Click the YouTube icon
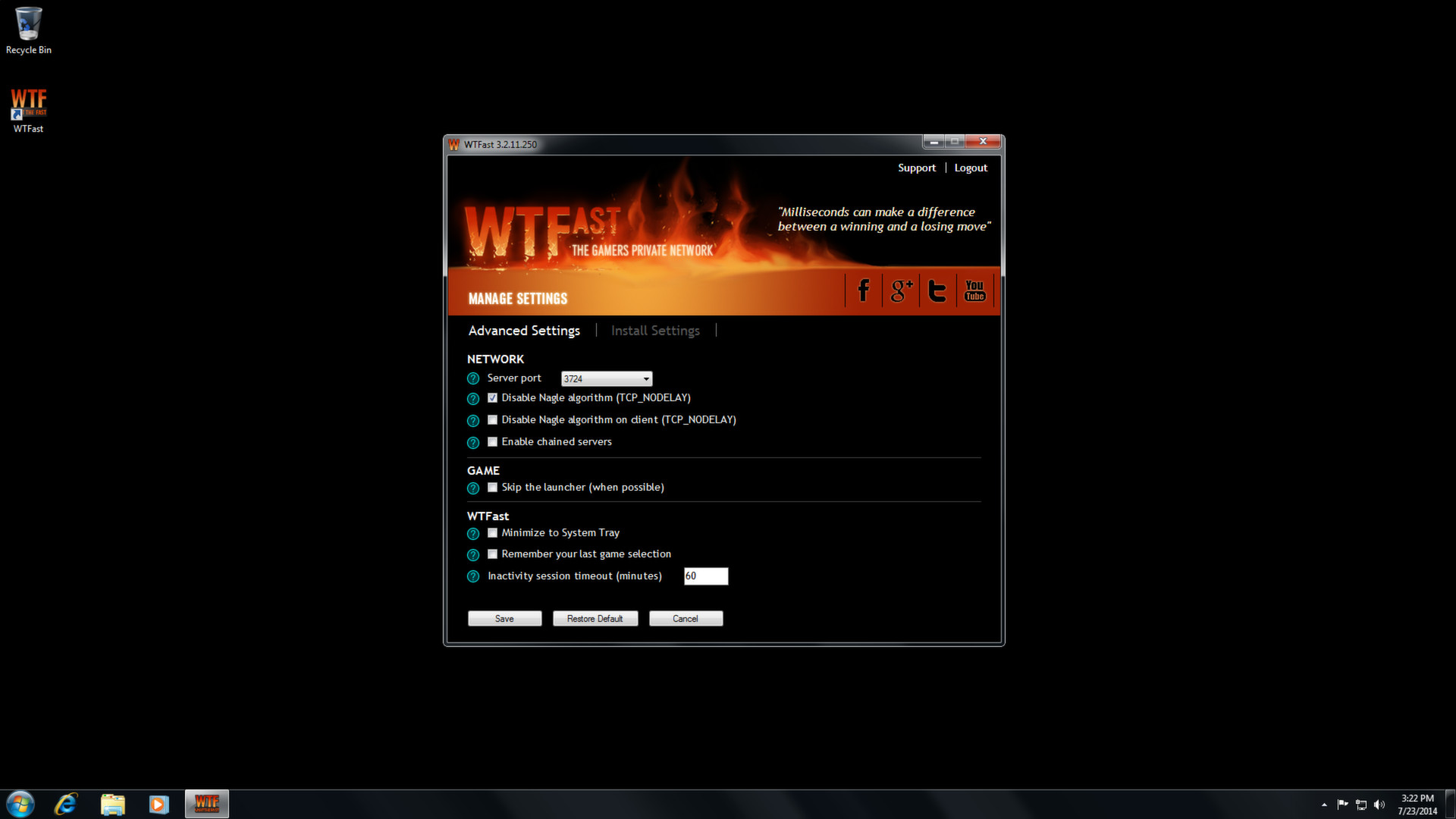This screenshot has width=1456, height=819. coord(974,291)
